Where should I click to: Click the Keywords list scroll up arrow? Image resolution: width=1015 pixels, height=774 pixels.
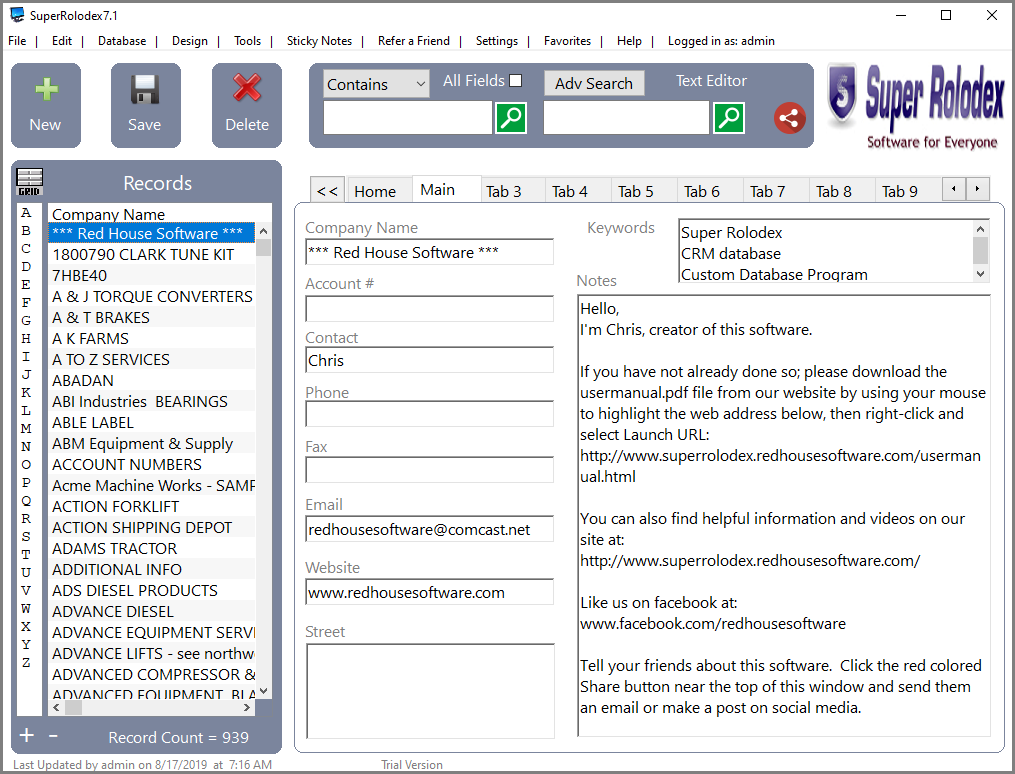[980, 229]
